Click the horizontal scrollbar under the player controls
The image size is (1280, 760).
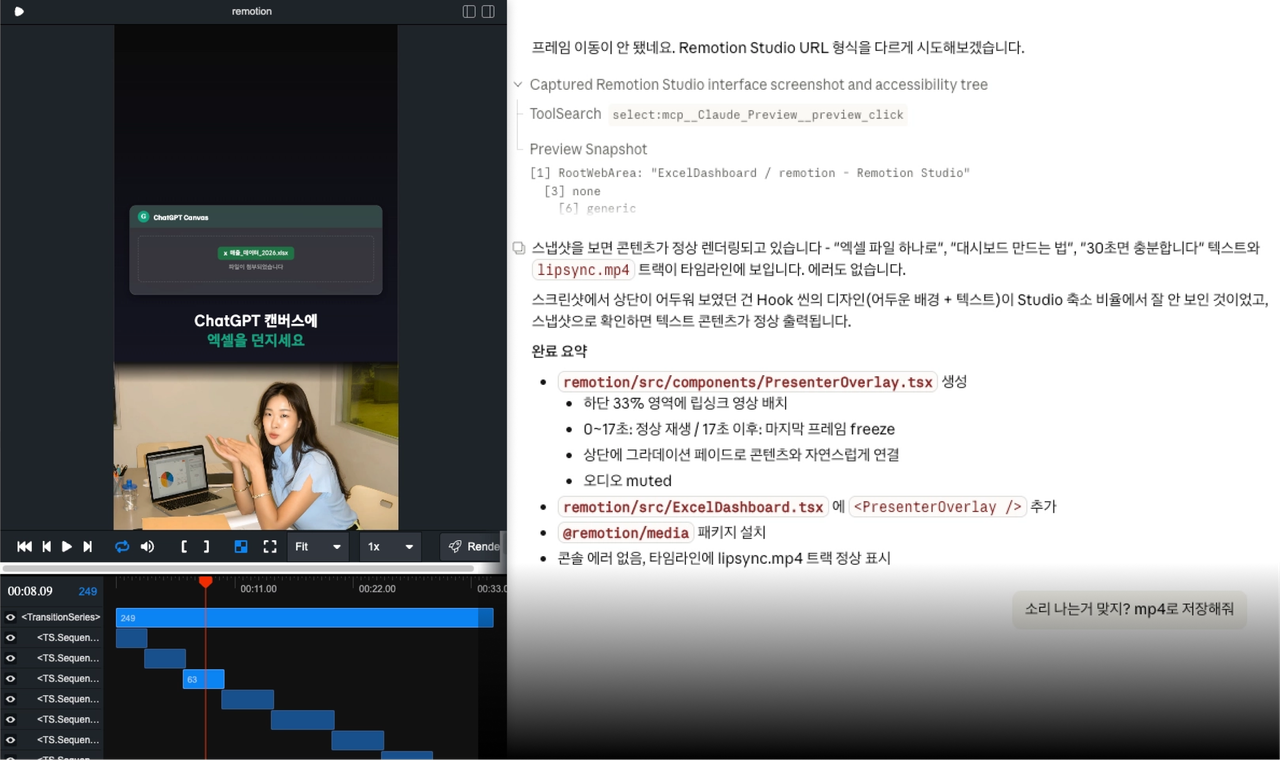238,568
